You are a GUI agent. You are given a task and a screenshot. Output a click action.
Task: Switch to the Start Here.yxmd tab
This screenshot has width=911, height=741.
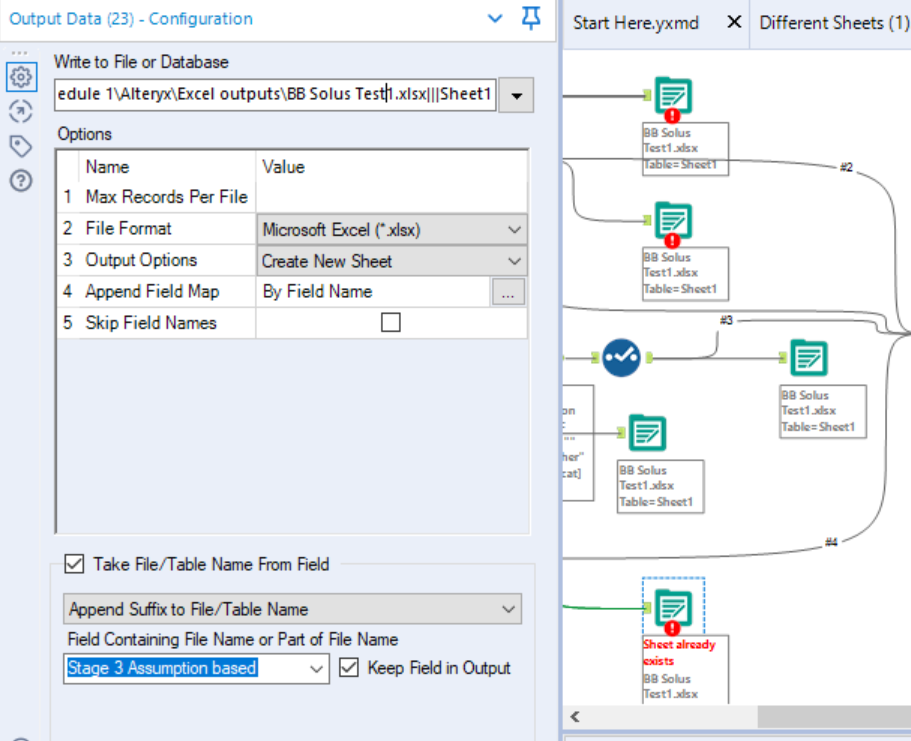tap(636, 22)
